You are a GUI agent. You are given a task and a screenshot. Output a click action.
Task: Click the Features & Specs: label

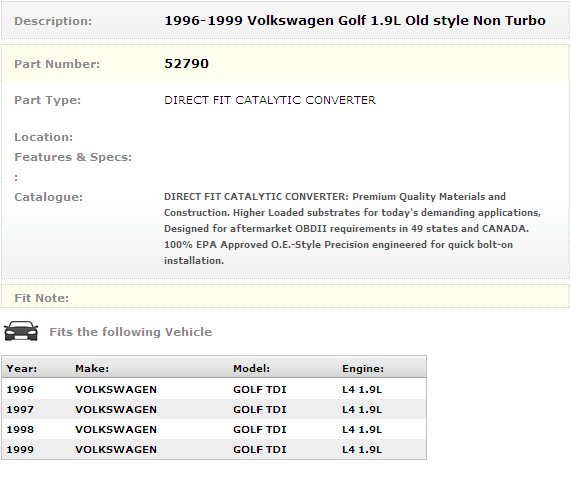[x=73, y=157]
